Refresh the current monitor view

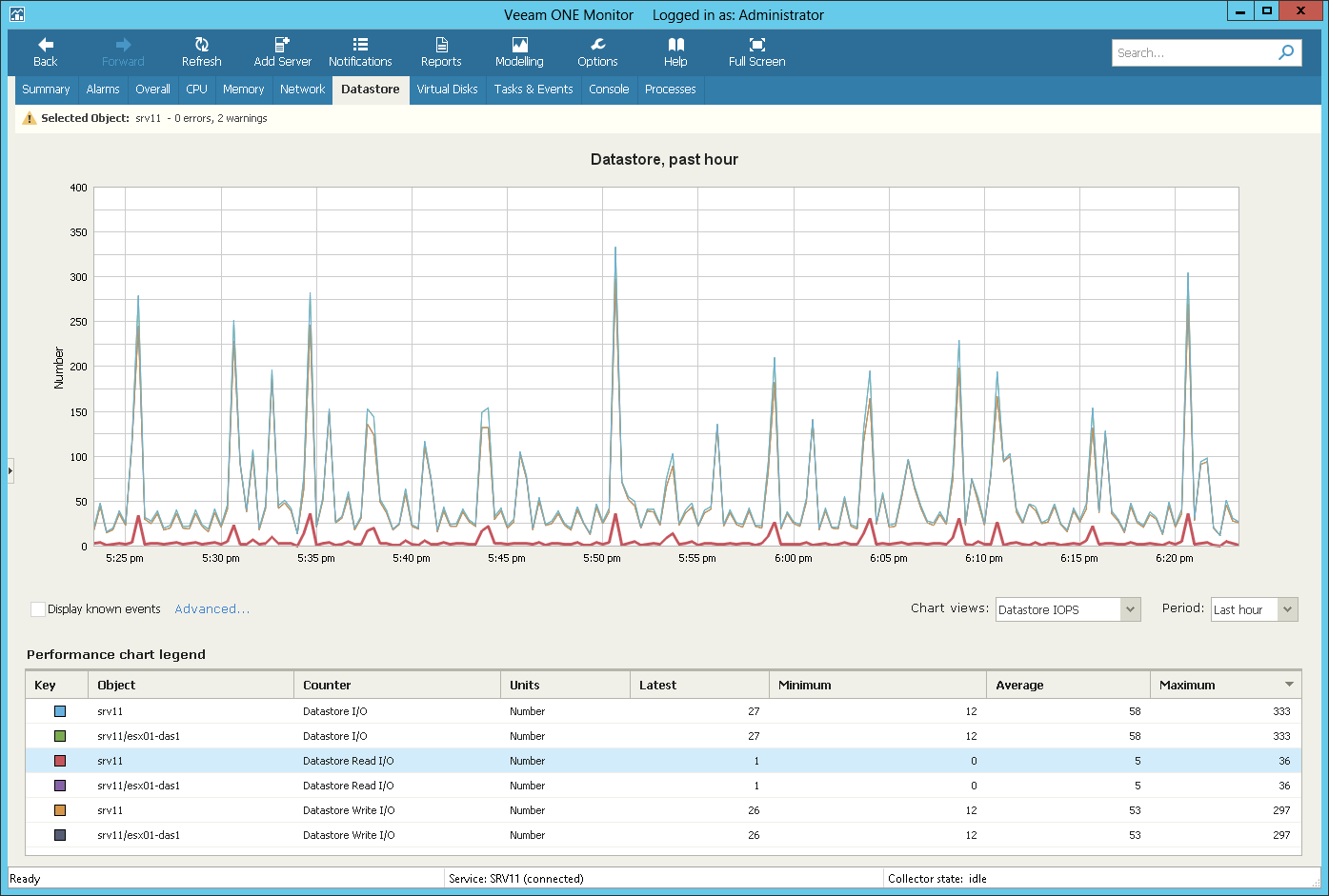(x=201, y=52)
